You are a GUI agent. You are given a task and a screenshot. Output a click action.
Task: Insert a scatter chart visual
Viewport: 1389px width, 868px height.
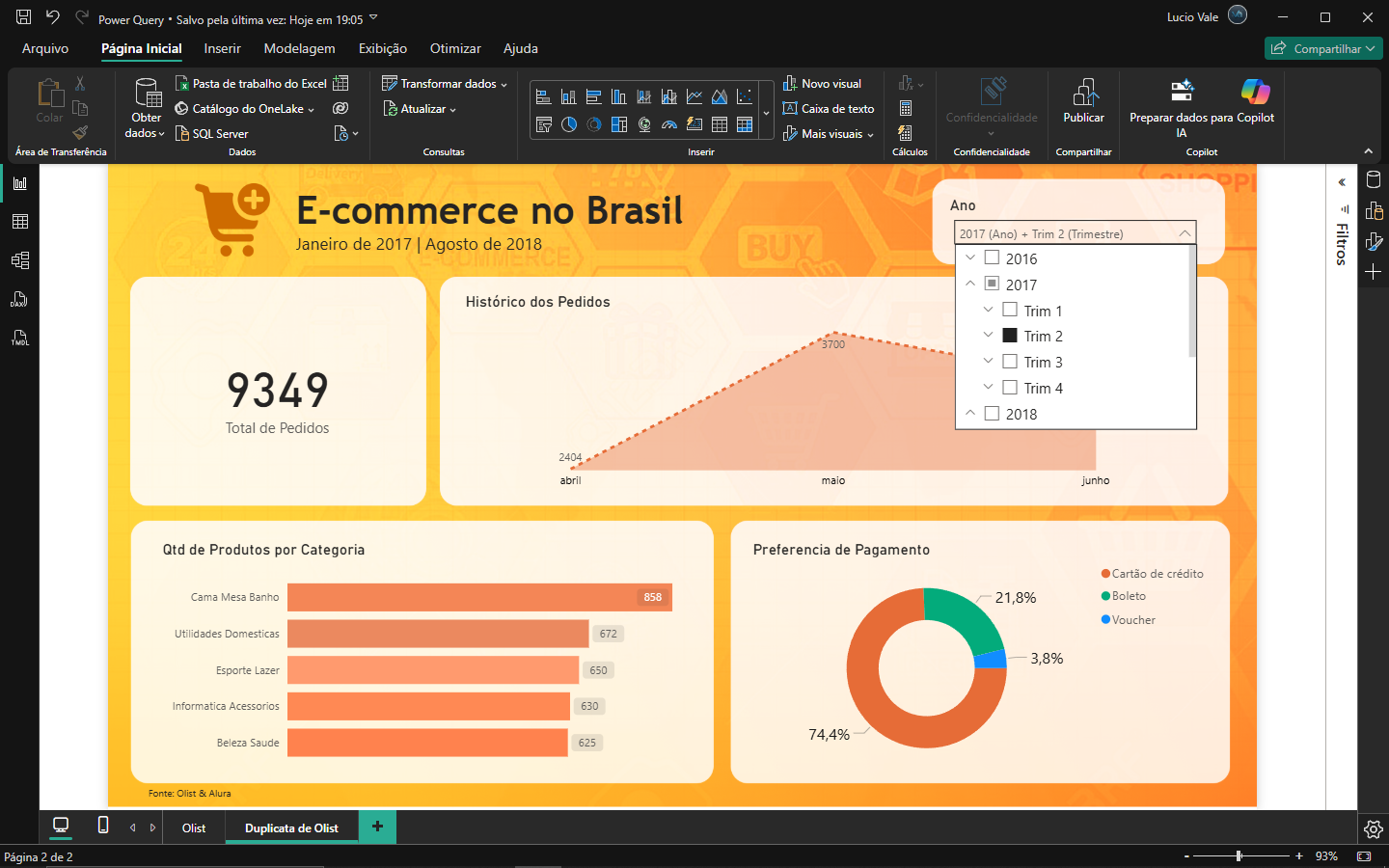click(745, 96)
